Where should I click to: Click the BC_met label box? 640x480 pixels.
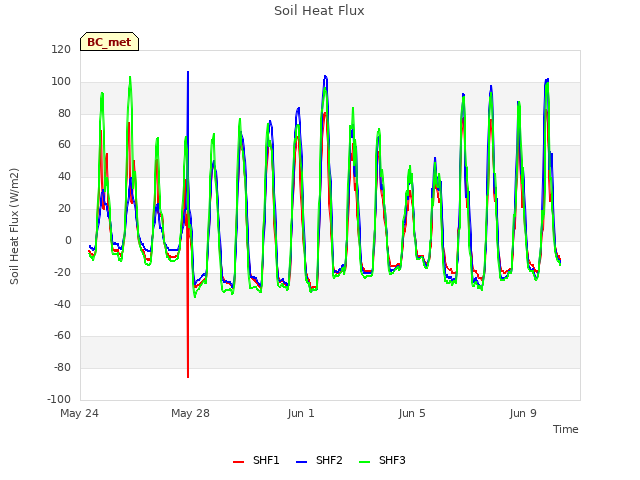click(x=109, y=42)
